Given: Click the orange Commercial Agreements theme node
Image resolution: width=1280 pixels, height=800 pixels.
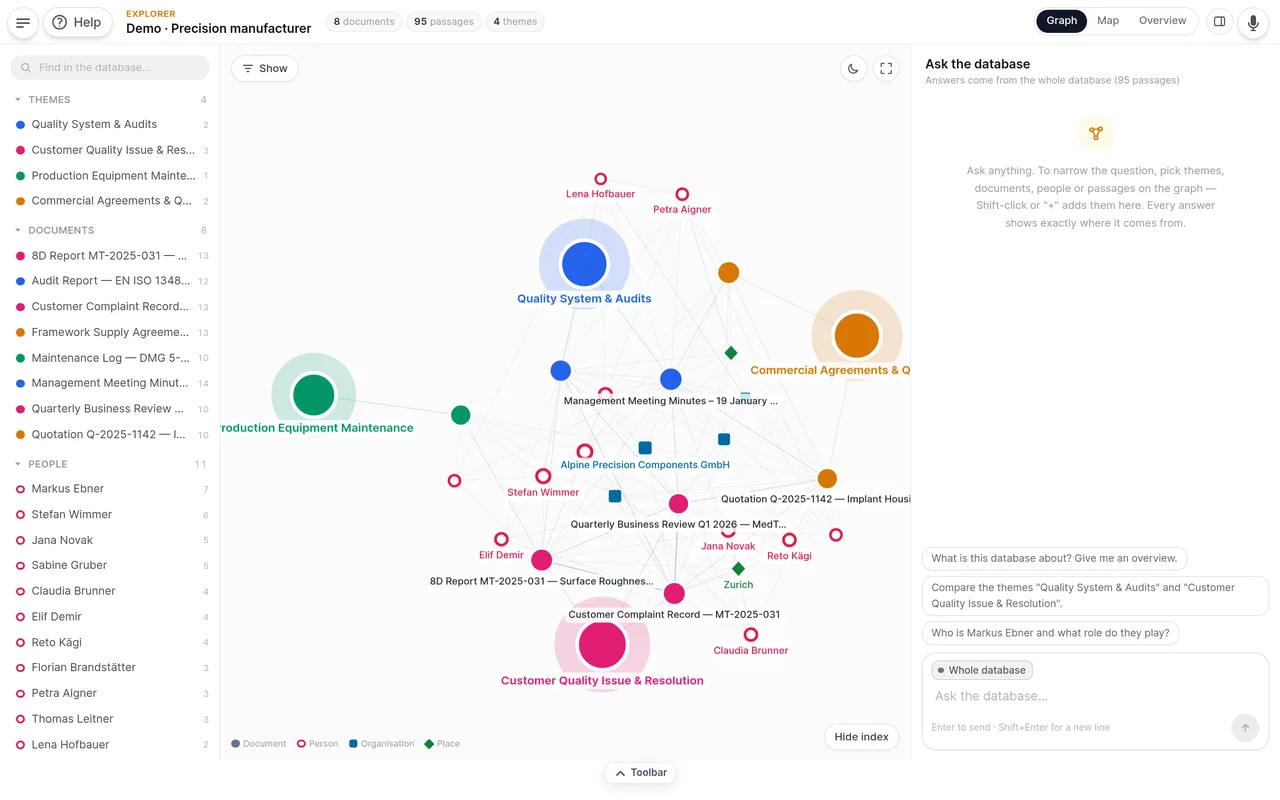Looking at the screenshot, I should (856, 336).
